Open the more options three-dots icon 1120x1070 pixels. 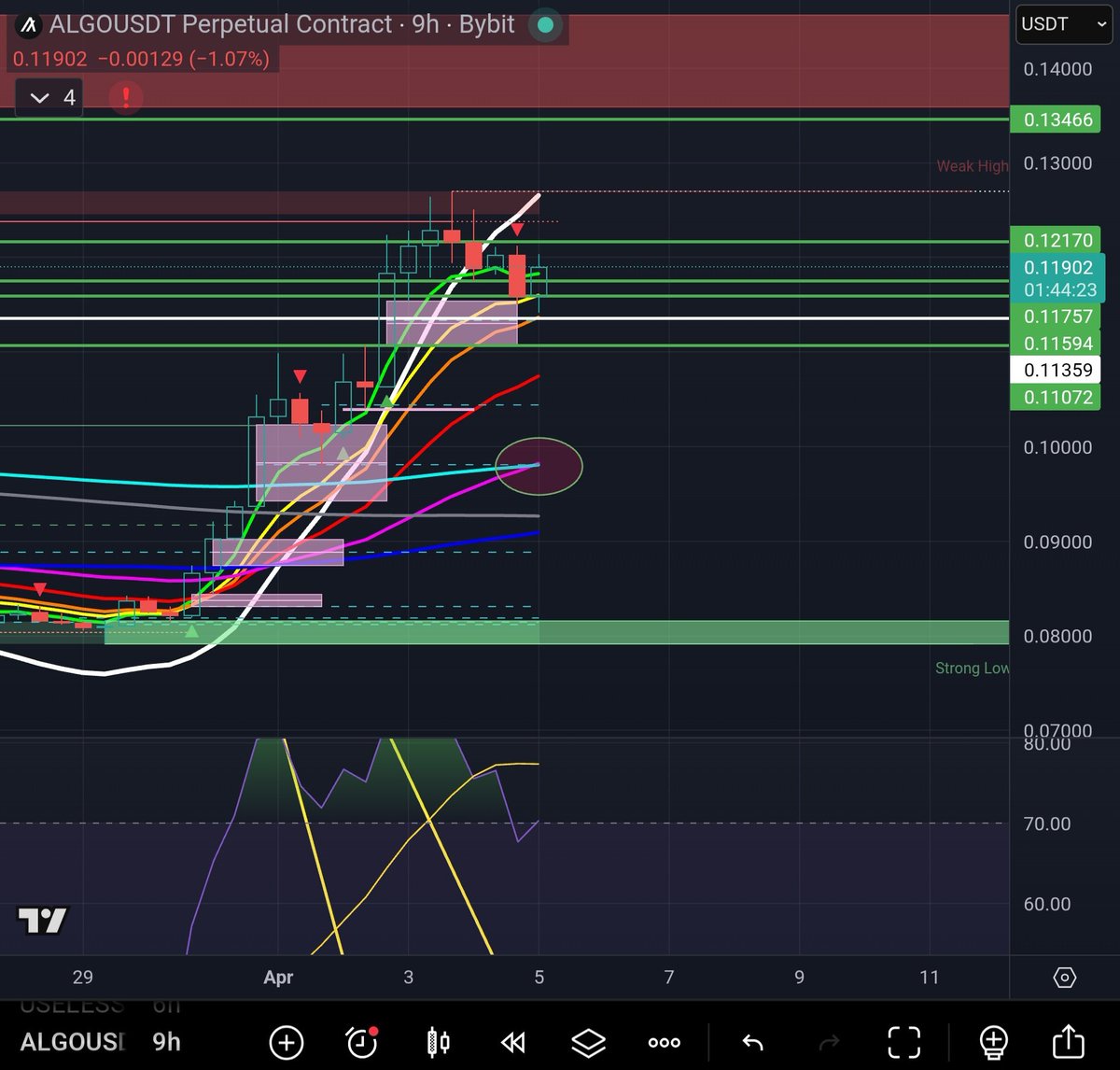664,1042
